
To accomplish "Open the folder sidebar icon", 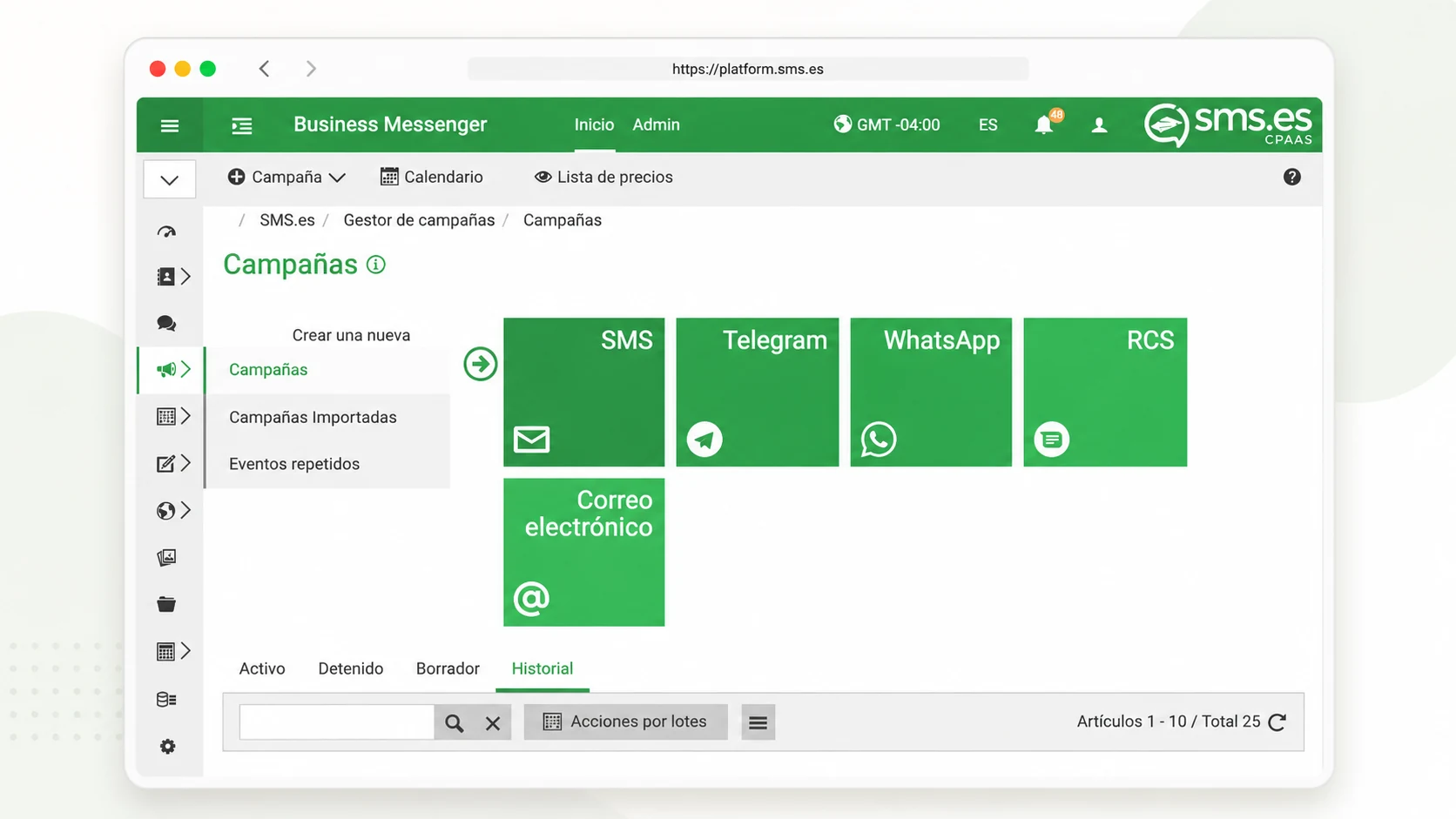I will pyautogui.click(x=166, y=604).
